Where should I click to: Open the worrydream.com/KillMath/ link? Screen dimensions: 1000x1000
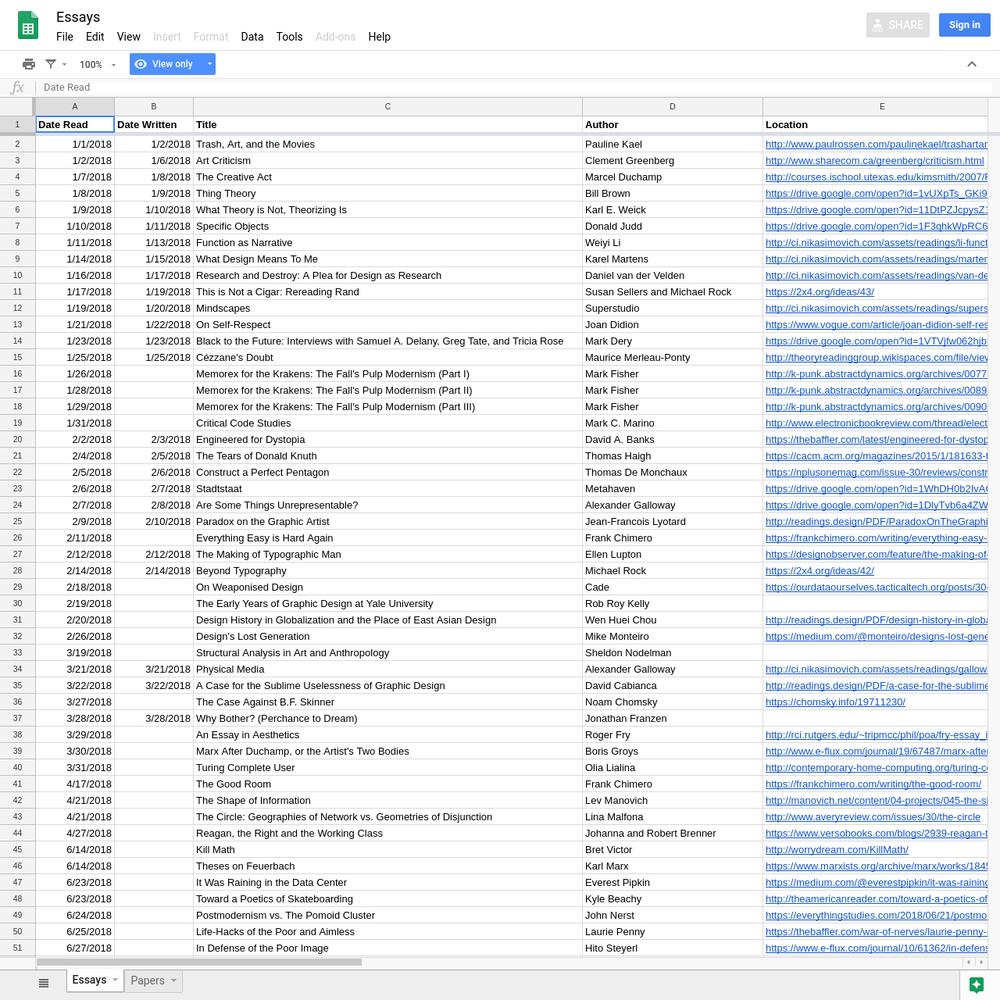(837, 849)
